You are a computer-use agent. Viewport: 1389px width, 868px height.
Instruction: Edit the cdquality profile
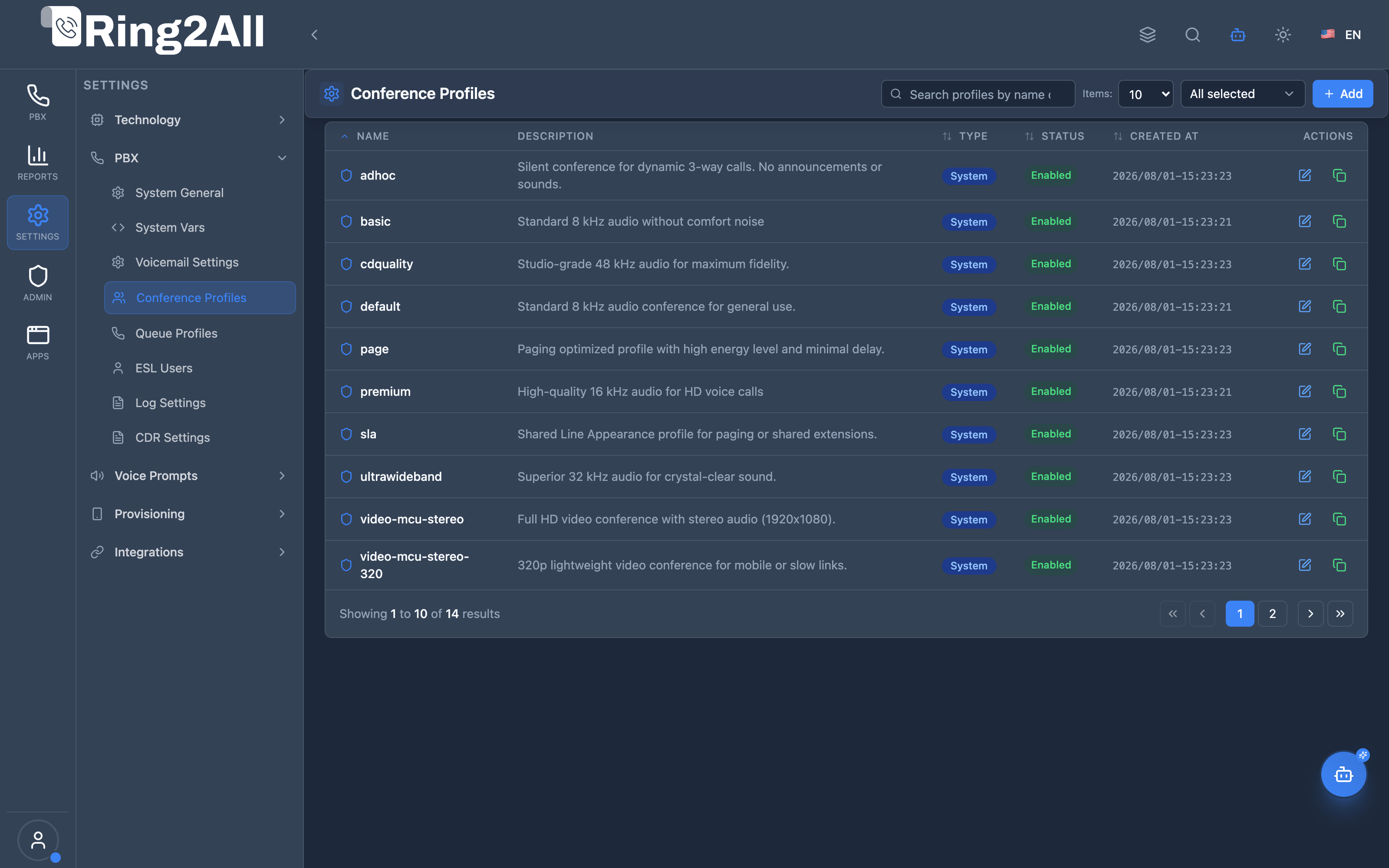1305,264
